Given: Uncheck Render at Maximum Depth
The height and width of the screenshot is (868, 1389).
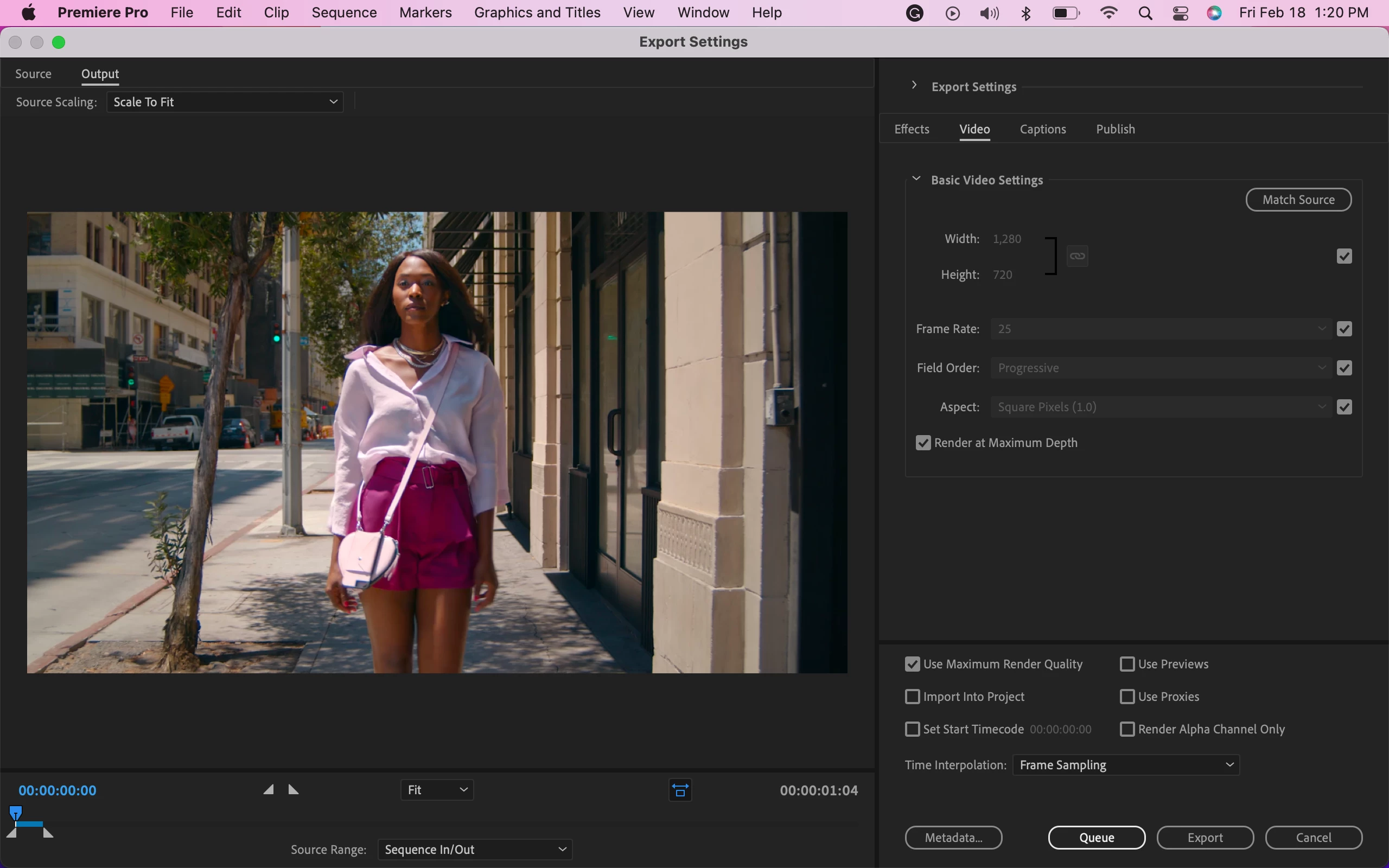Looking at the screenshot, I should (x=923, y=443).
